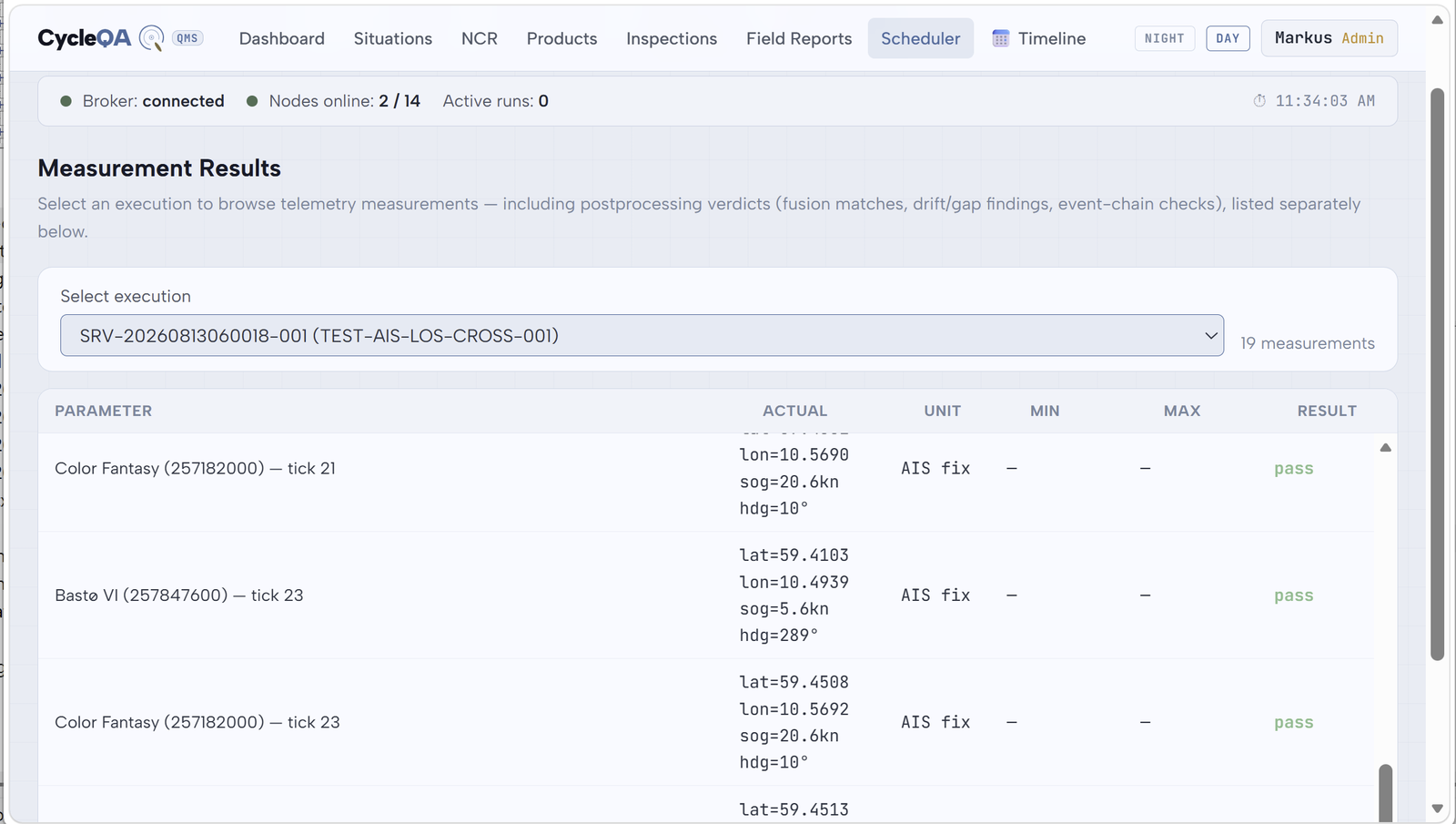Click table scrollbar up arrow

tap(1385, 447)
